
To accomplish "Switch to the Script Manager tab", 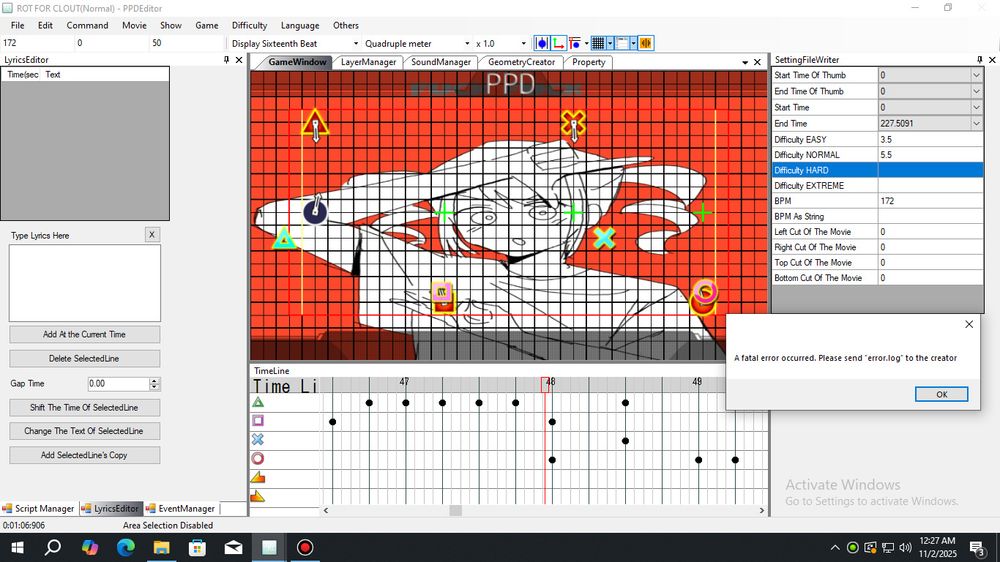I will [38, 508].
